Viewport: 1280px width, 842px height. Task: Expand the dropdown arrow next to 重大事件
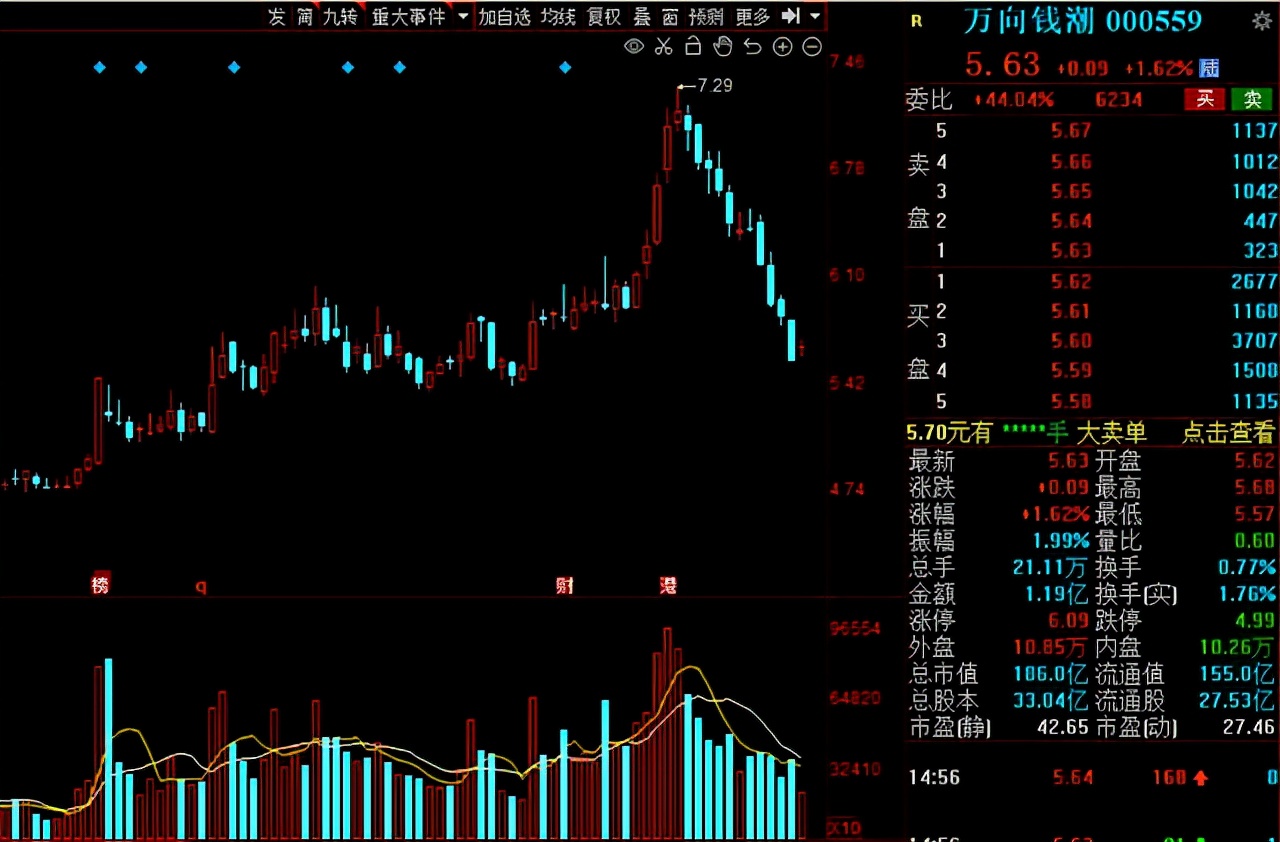[463, 16]
